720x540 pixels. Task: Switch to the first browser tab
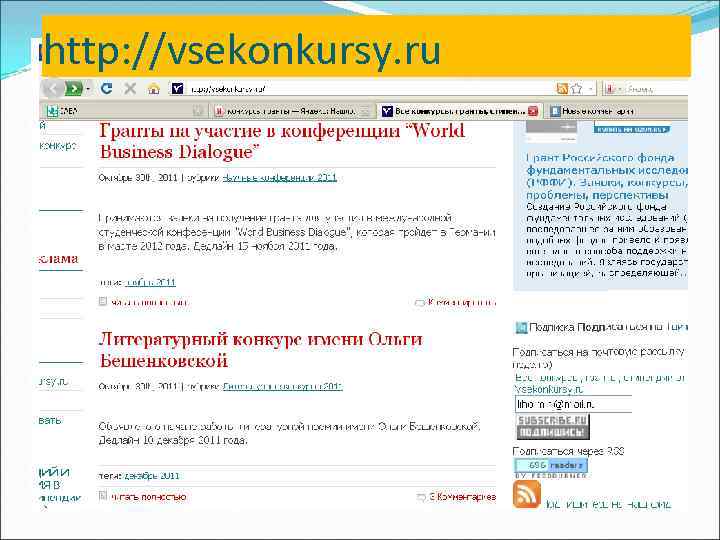[125, 111]
